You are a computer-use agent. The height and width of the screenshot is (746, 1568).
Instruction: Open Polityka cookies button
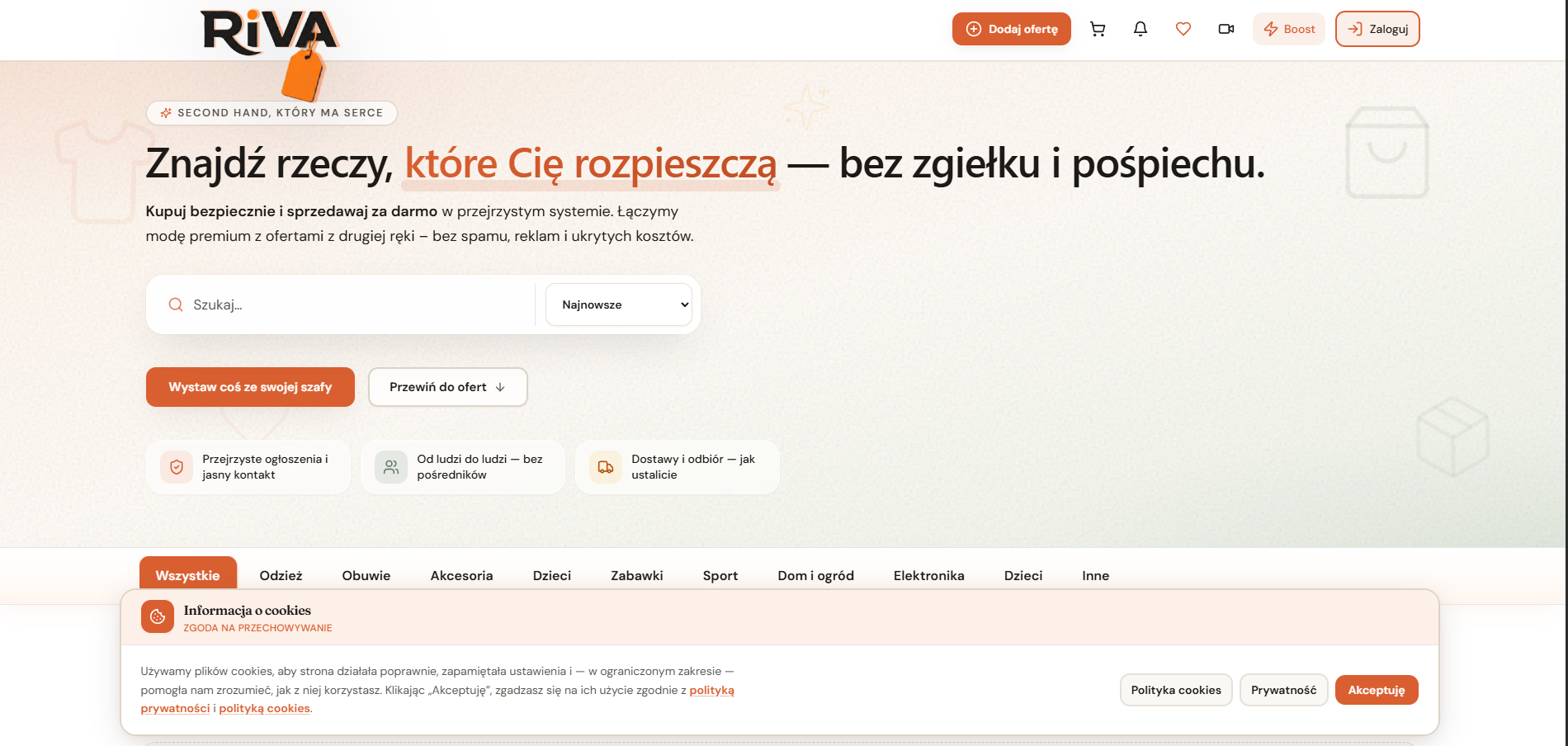tap(1176, 690)
